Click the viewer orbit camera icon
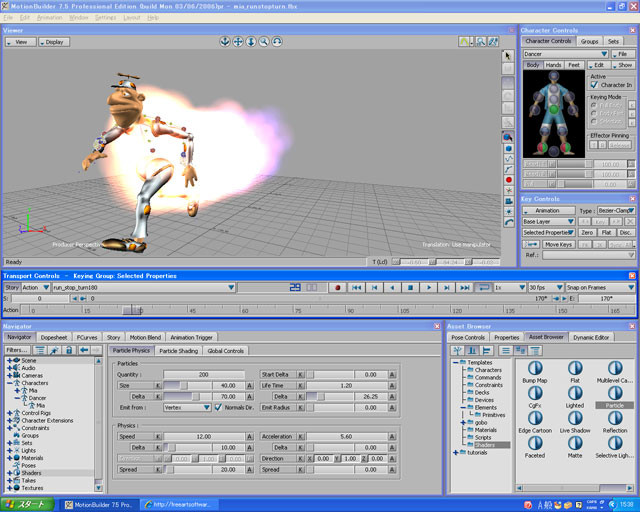 point(224,42)
